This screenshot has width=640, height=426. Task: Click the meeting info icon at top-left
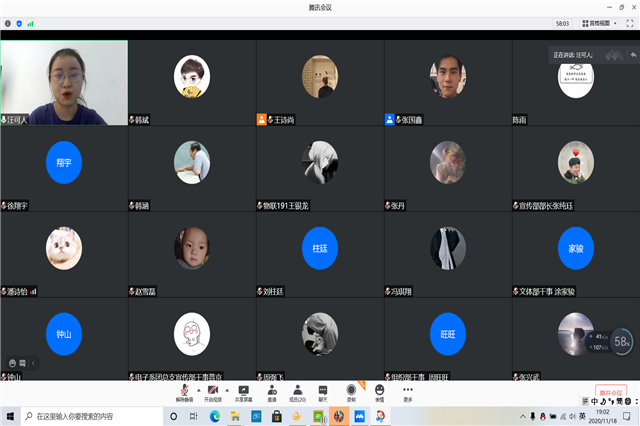[9, 22]
